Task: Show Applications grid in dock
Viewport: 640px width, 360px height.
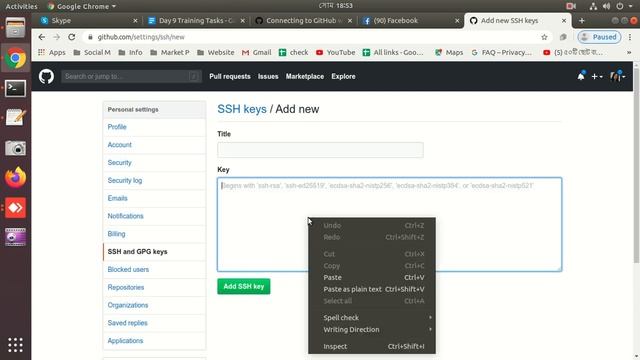Action: [x=16, y=345]
